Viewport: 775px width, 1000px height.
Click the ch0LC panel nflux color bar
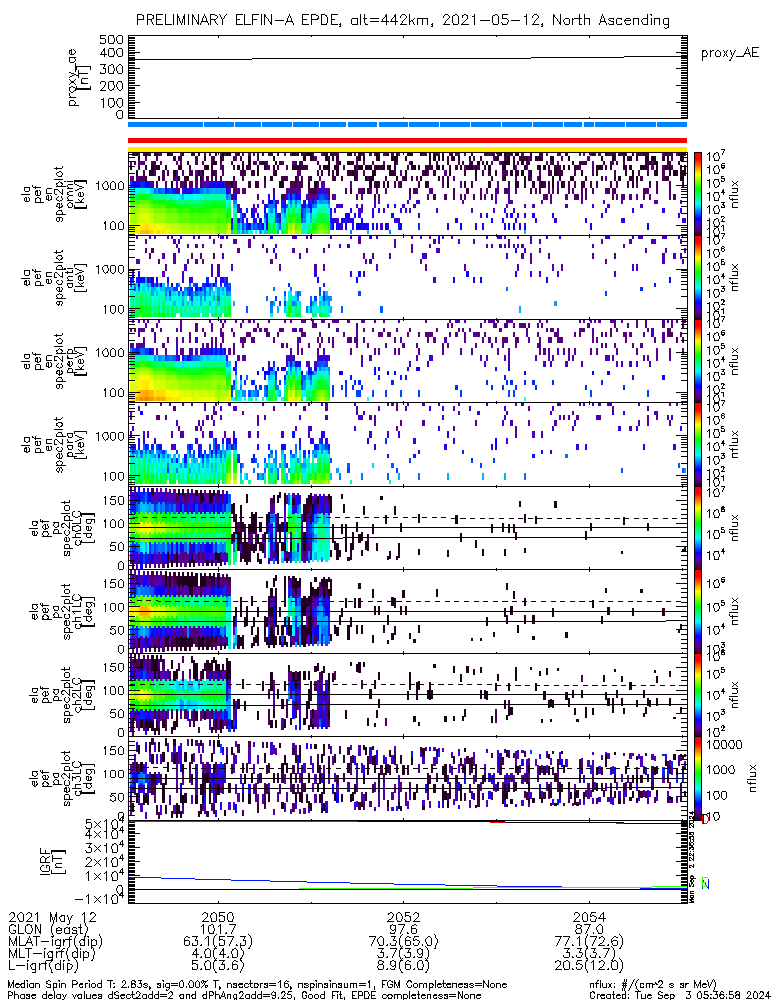tap(698, 528)
